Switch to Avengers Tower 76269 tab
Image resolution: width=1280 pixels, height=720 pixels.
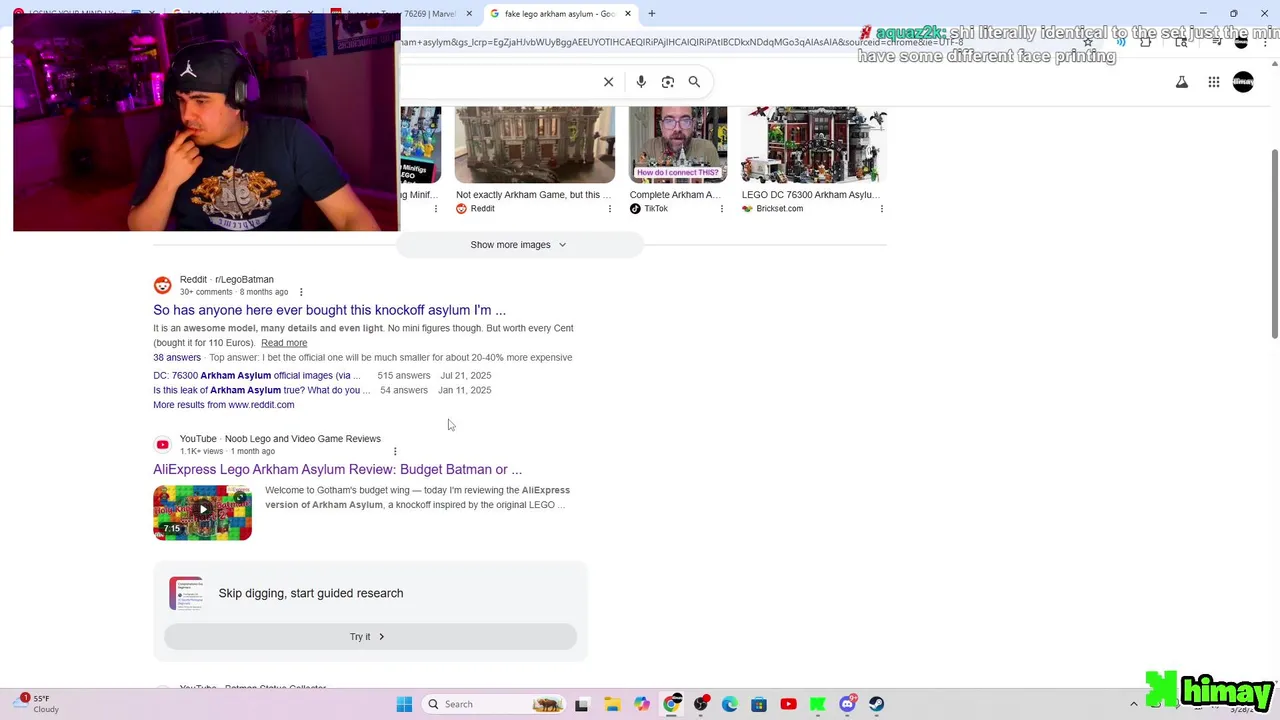(400, 14)
